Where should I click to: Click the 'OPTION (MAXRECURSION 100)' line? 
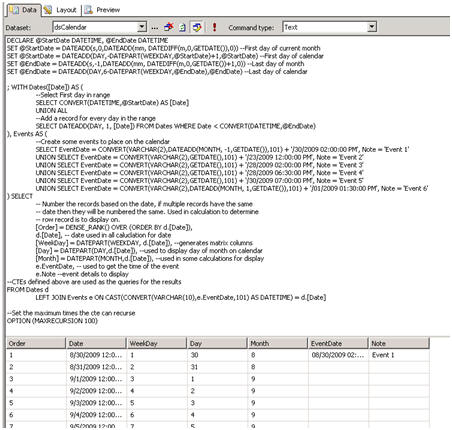[52, 320]
